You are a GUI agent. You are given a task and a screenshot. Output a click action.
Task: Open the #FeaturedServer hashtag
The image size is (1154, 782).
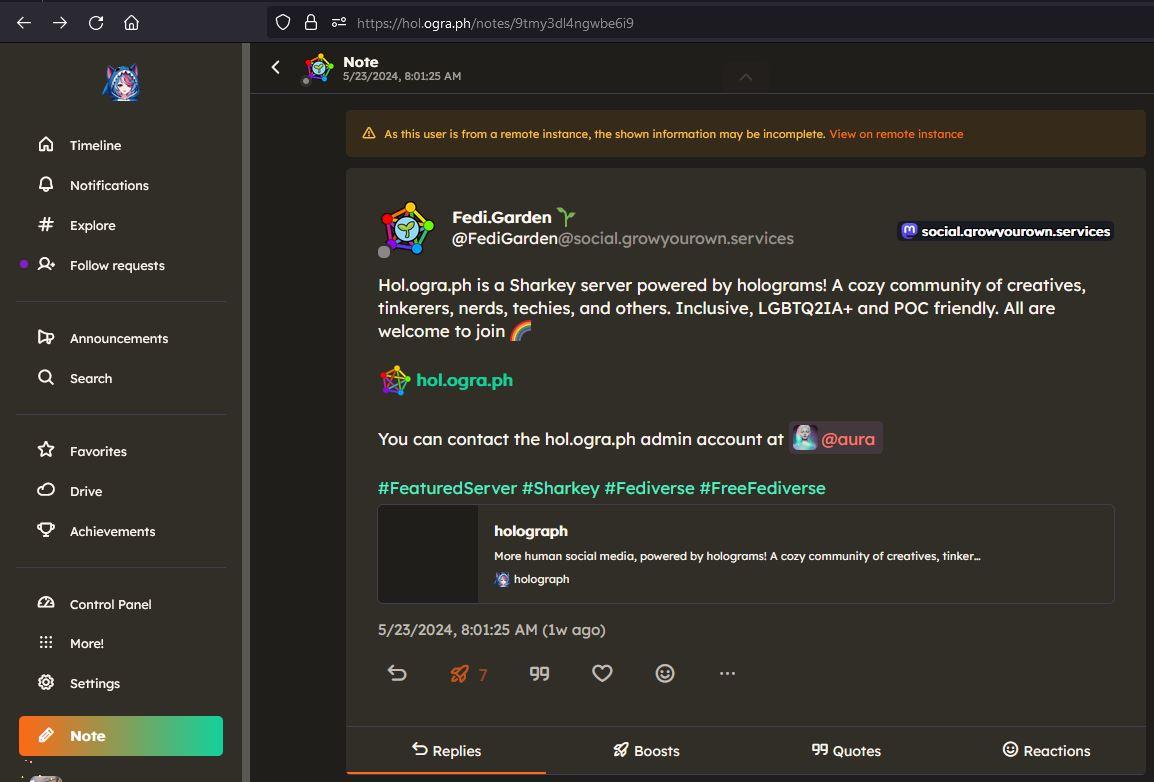[x=447, y=488]
